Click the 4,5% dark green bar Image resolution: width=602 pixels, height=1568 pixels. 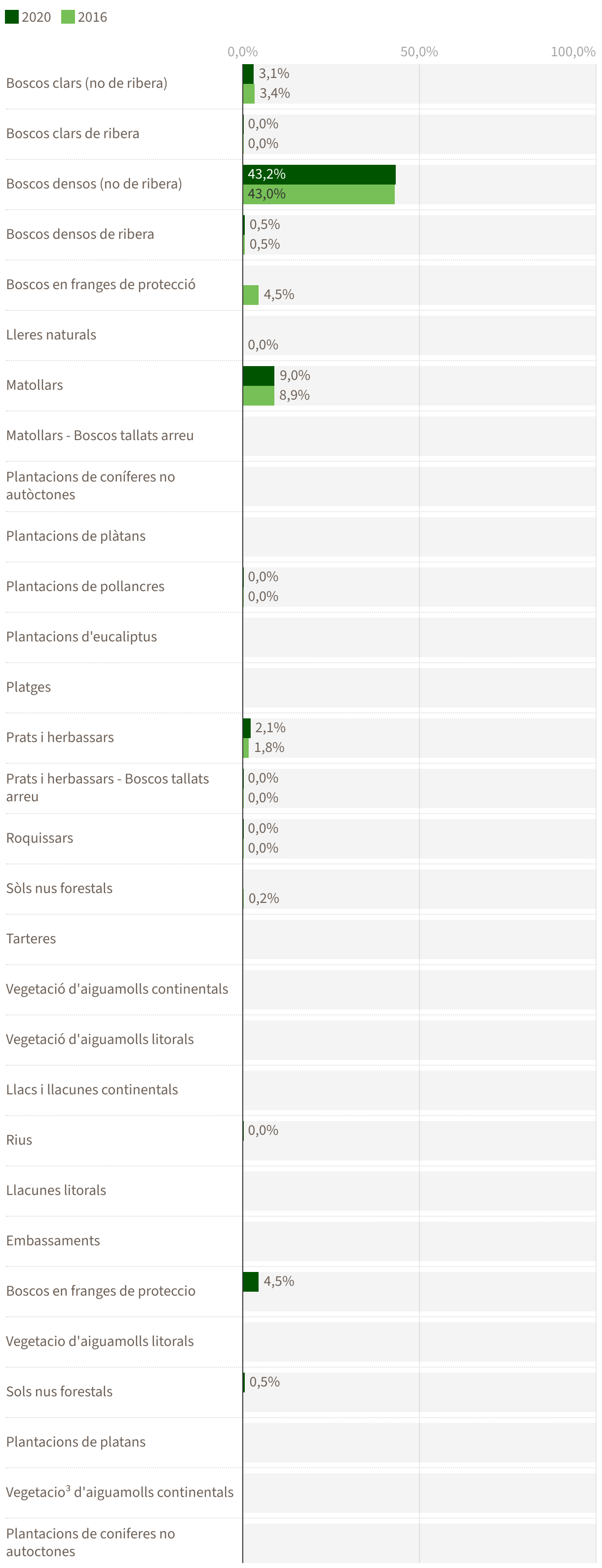(250, 1281)
